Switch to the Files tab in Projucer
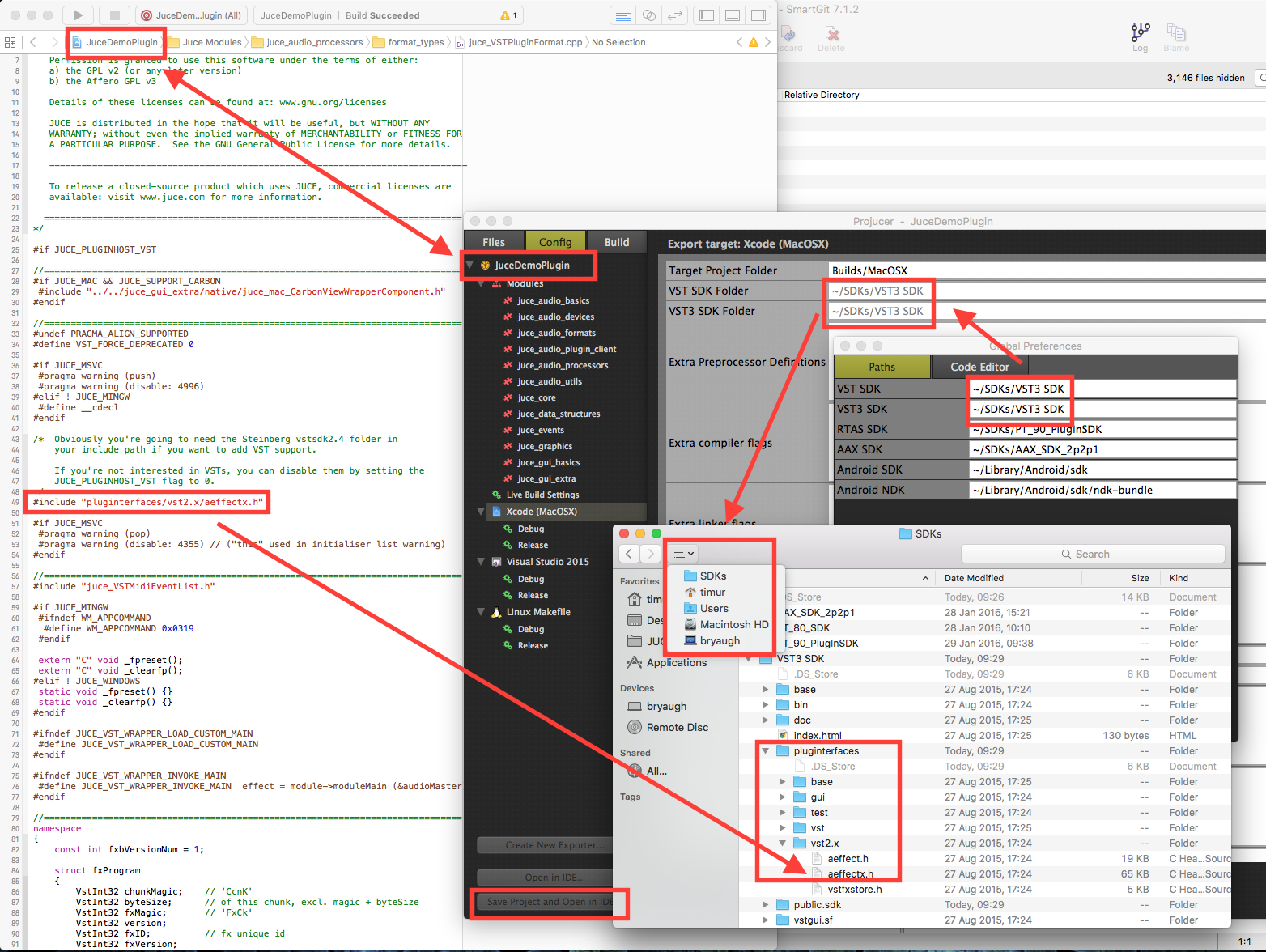 494,242
